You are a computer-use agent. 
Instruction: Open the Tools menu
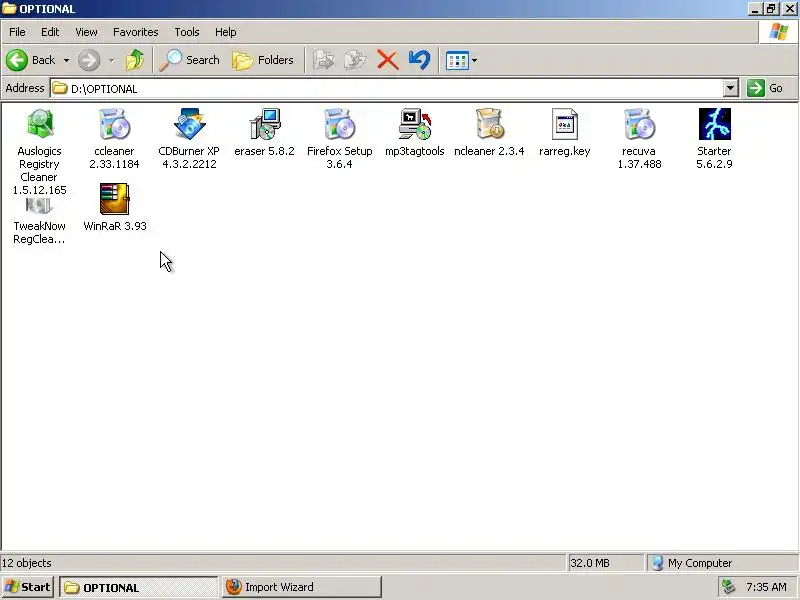[x=187, y=32]
